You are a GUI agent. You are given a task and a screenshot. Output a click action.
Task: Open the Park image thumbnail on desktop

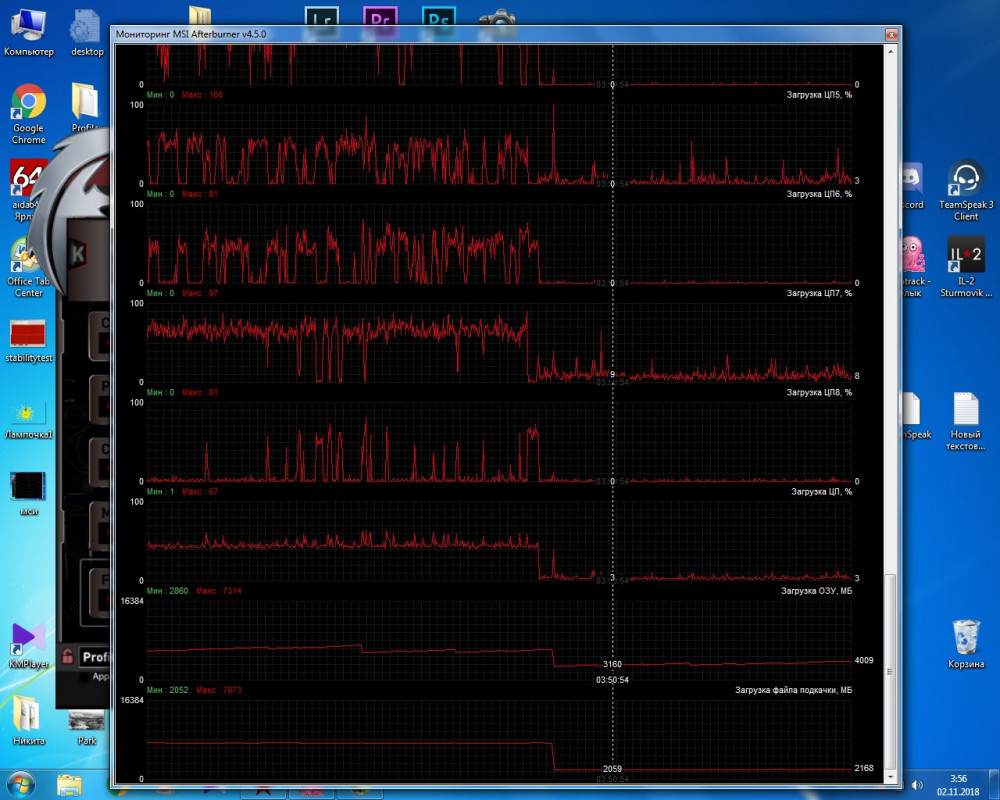click(x=87, y=719)
